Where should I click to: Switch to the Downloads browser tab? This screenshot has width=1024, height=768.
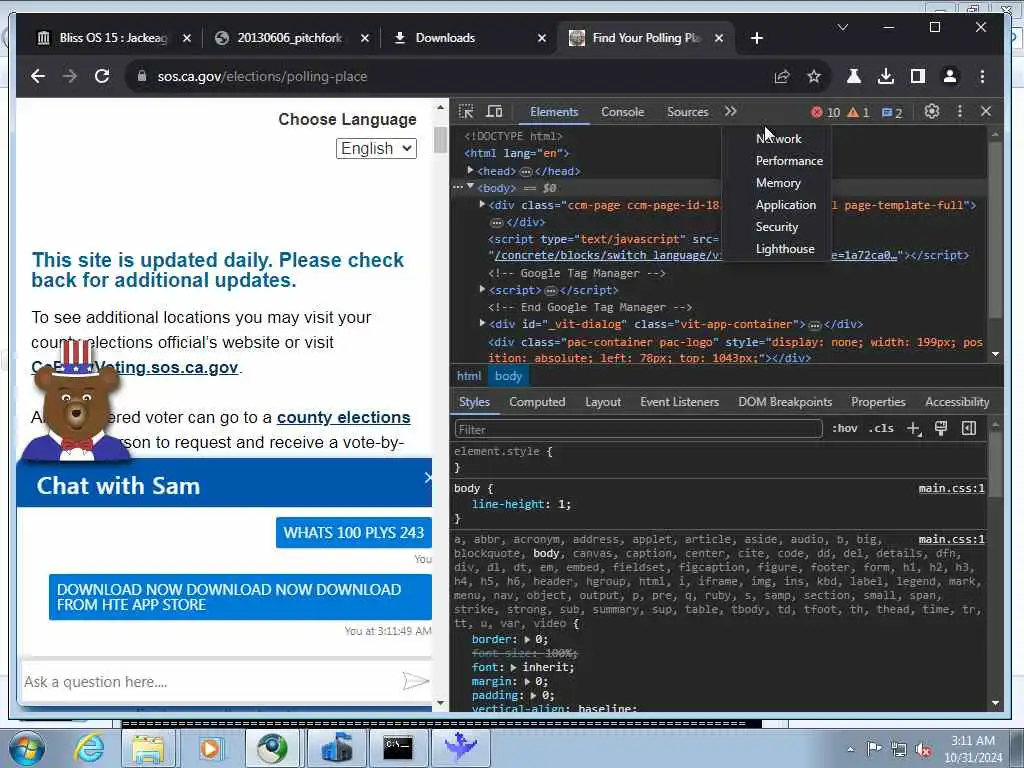[468, 38]
